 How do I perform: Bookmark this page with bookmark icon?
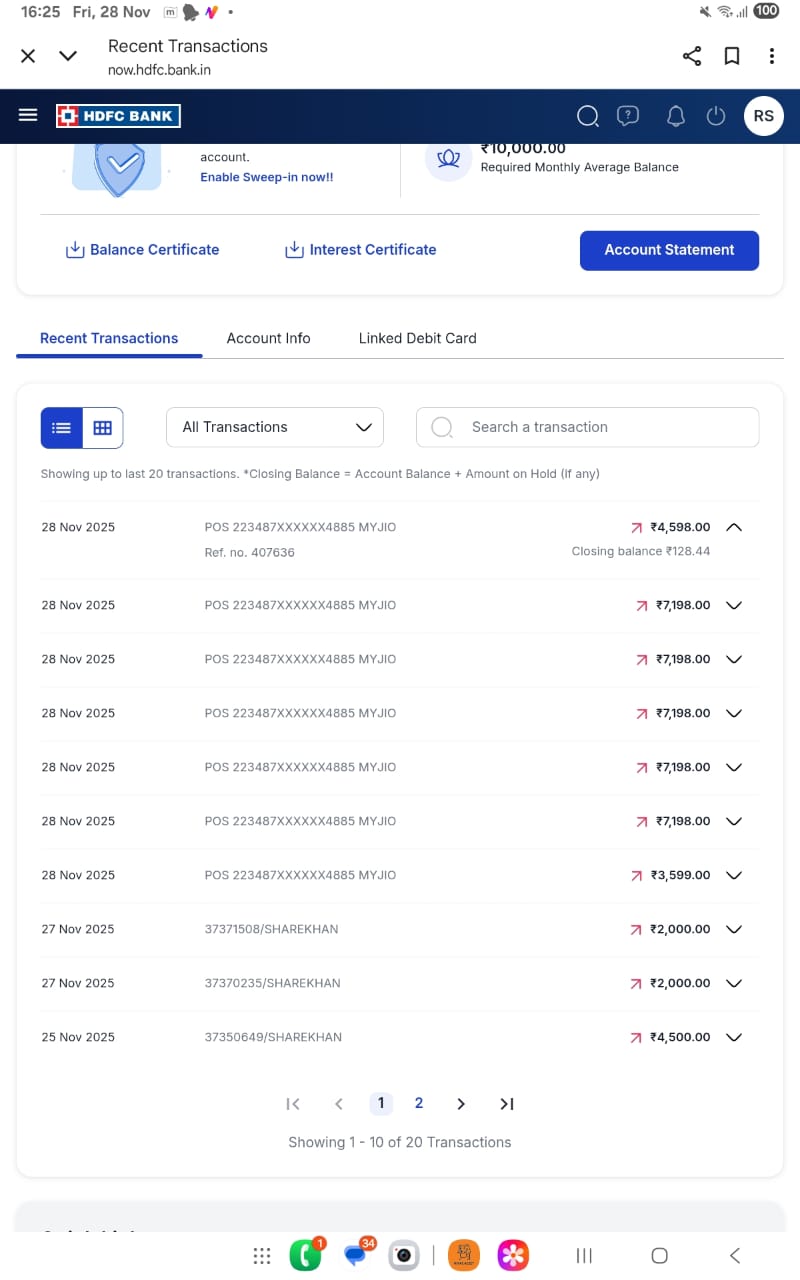click(732, 56)
